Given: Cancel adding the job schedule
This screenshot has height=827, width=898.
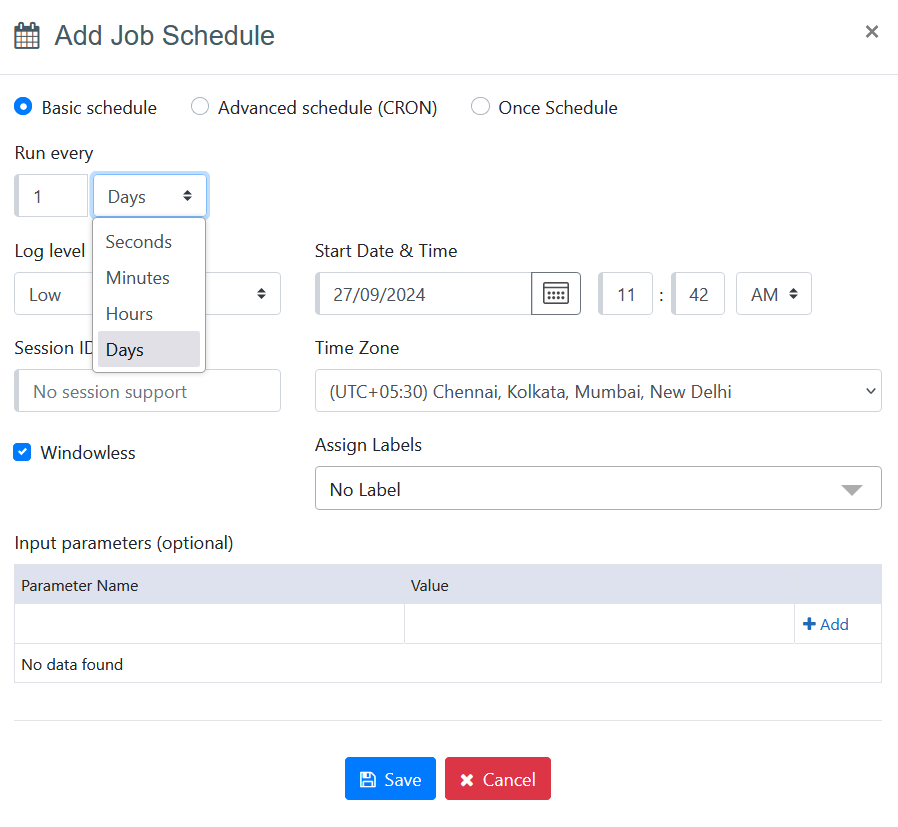Looking at the screenshot, I should point(498,779).
